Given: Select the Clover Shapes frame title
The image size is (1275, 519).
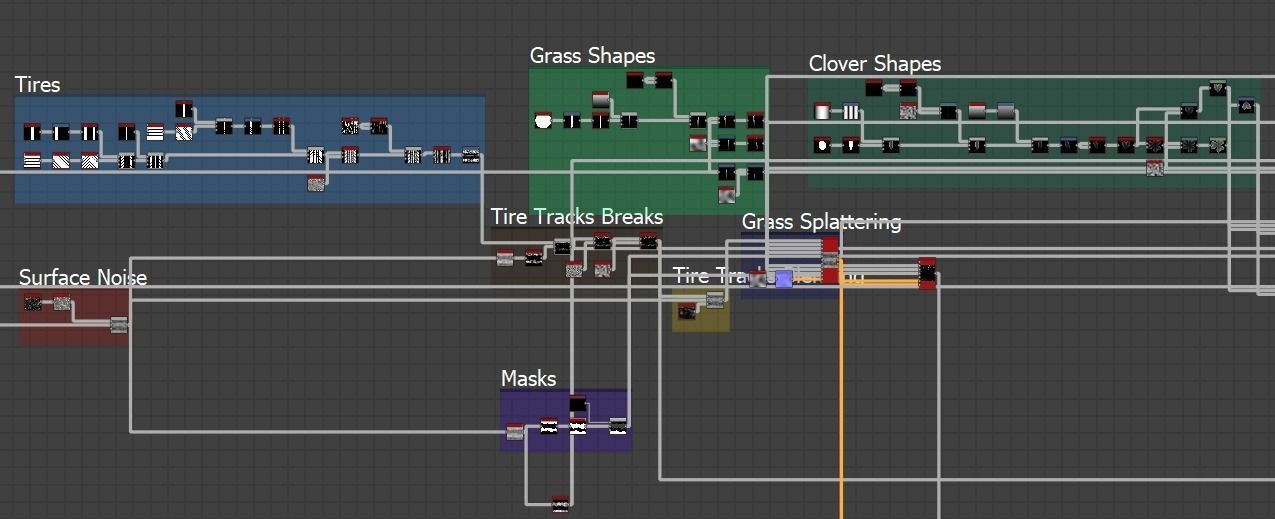Looking at the screenshot, I should (875, 64).
